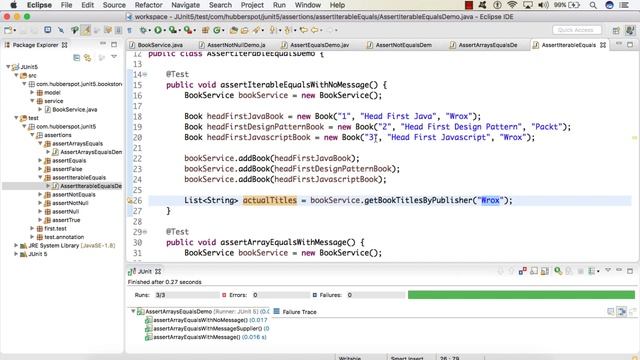Expand the model package

pos(32,92)
